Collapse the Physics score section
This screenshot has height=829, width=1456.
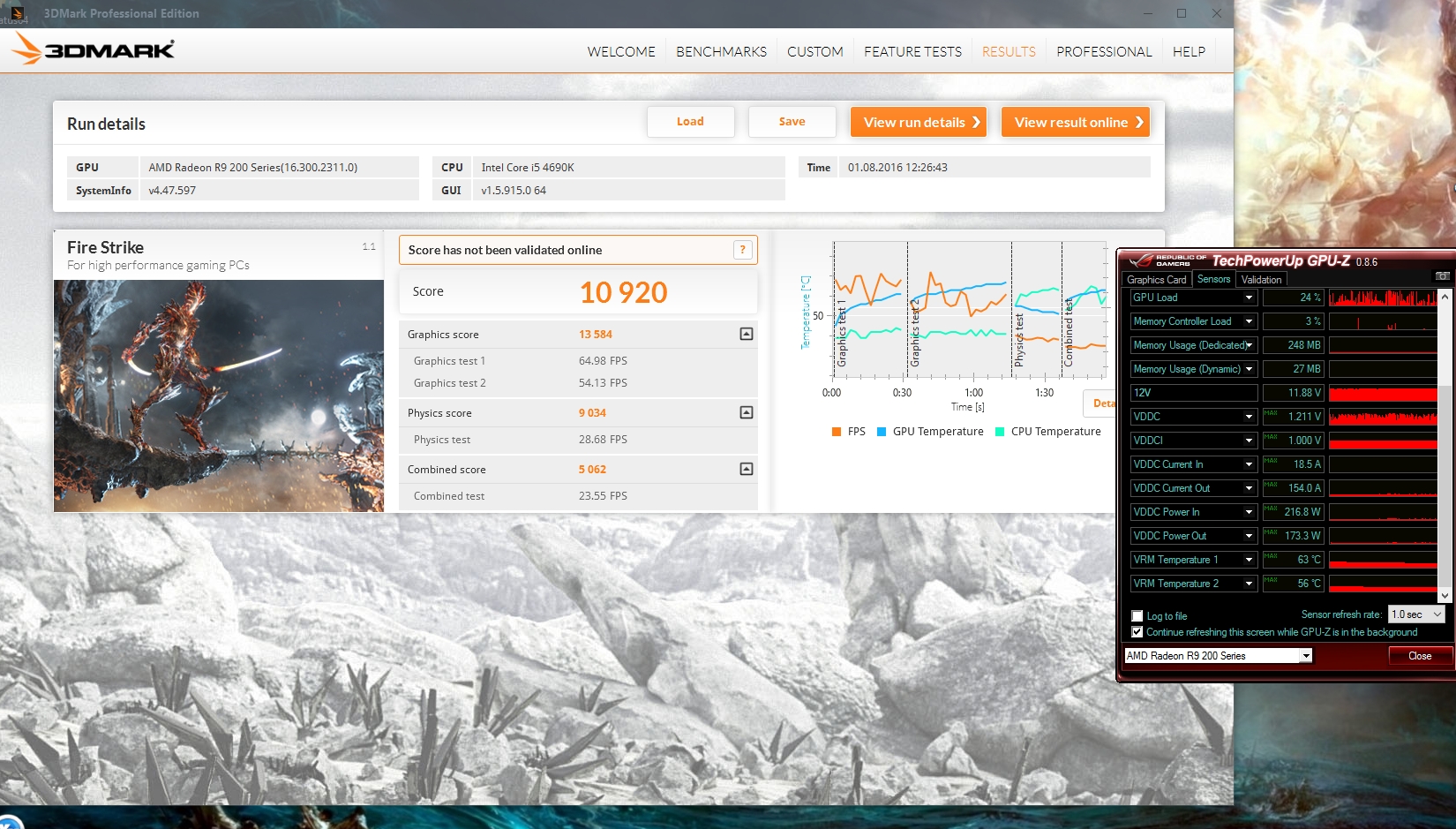click(x=747, y=412)
